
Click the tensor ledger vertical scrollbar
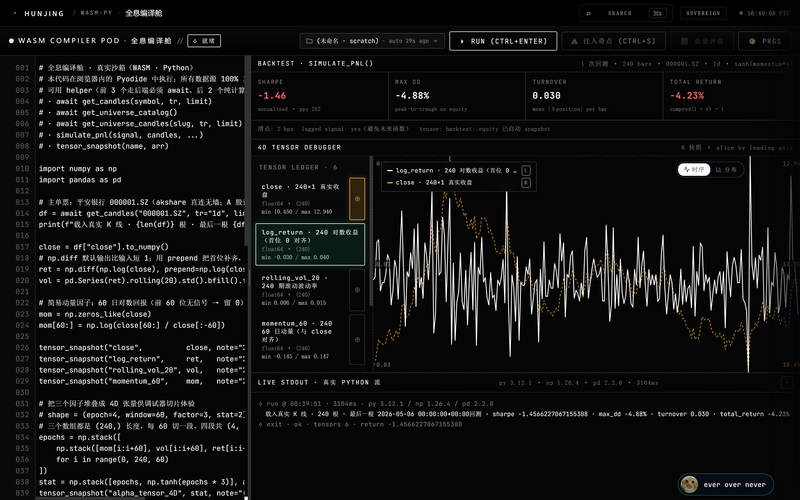[371, 232]
